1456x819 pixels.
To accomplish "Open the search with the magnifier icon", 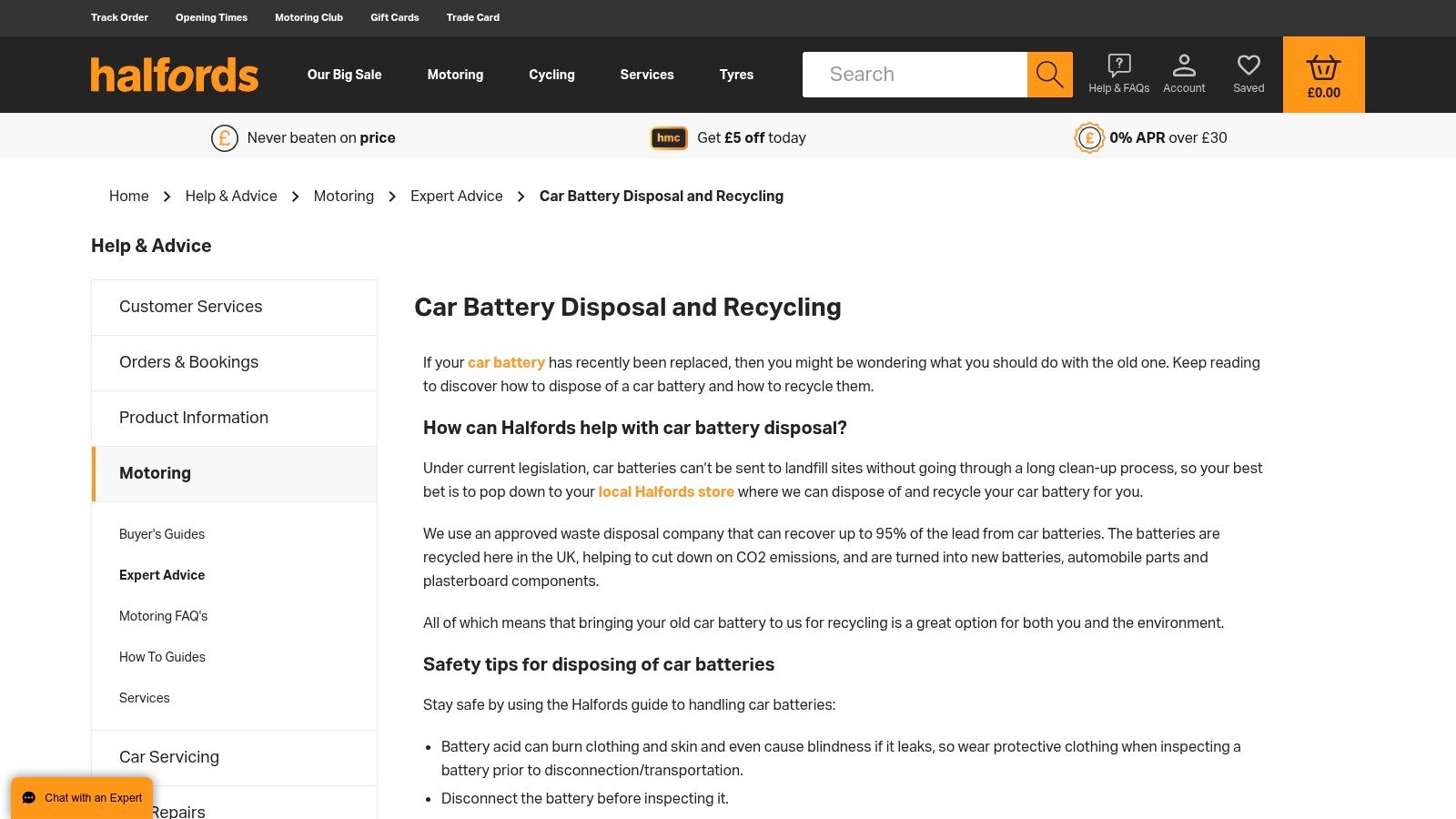I will pyautogui.click(x=1050, y=74).
